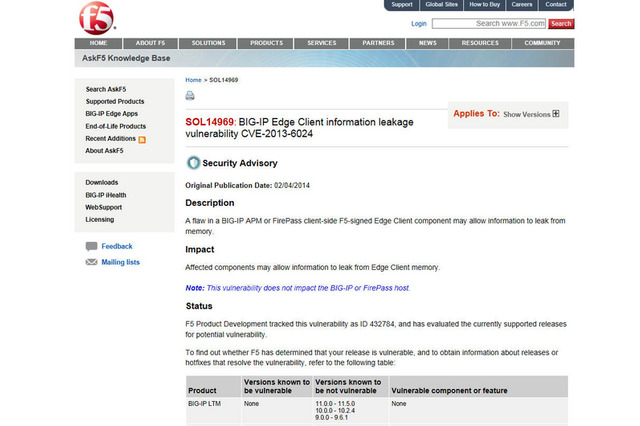Open Contact top link
The width and height of the screenshot is (640, 426).
point(556,4)
